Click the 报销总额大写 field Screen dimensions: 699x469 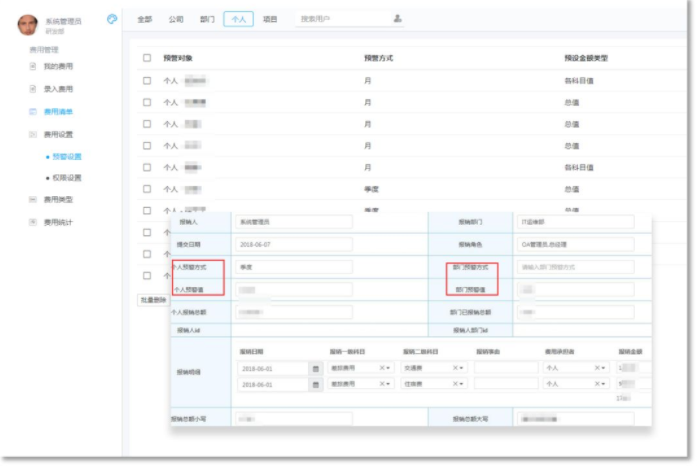pyautogui.click(x=576, y=419)
